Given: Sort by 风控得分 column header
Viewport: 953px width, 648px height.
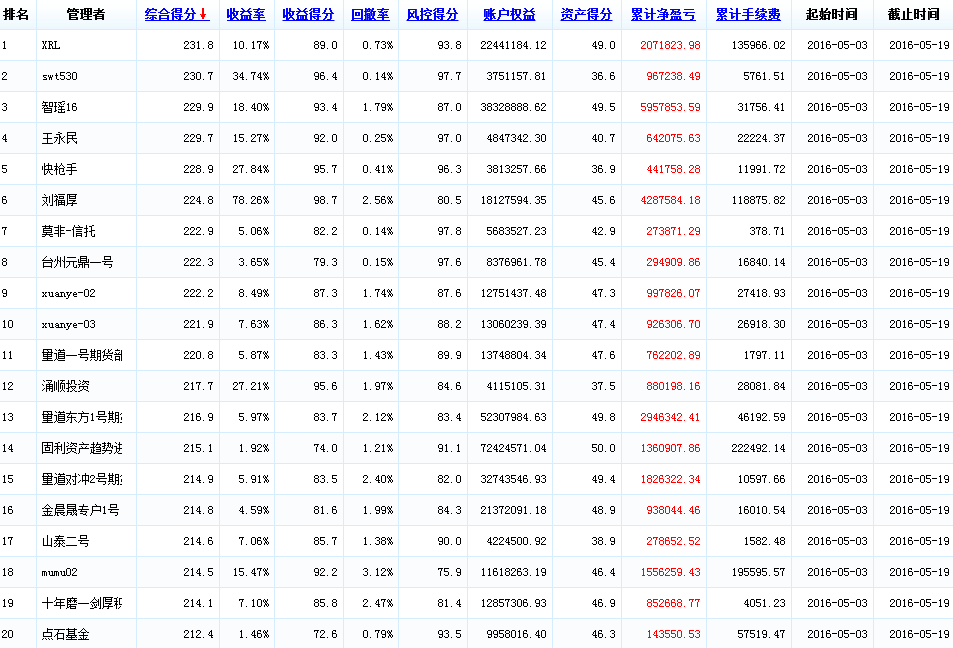Looking at the screenshot, I should click(x=432, y=15).
